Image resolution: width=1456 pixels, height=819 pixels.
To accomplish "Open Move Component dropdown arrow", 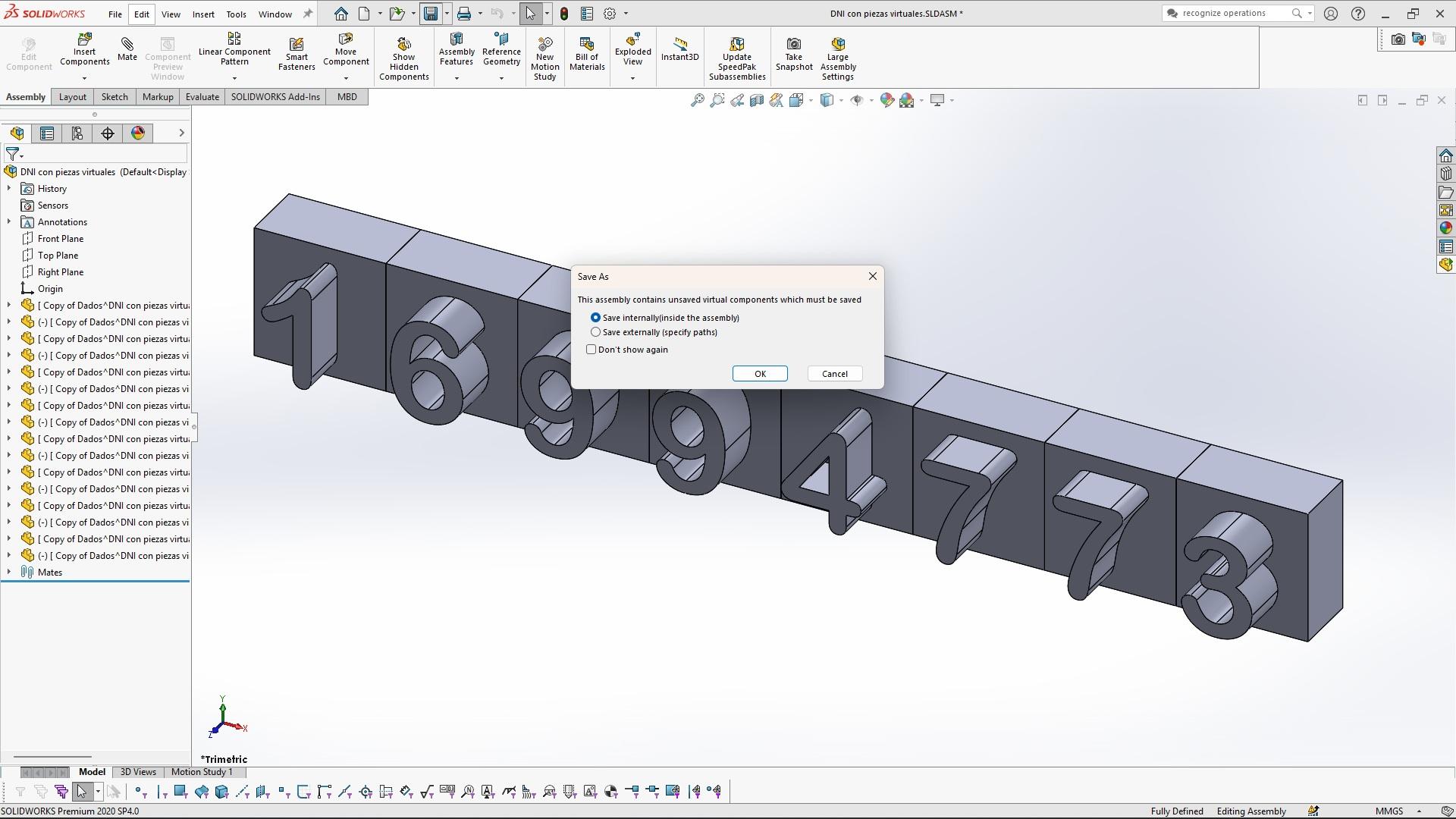I will (346, 78).
